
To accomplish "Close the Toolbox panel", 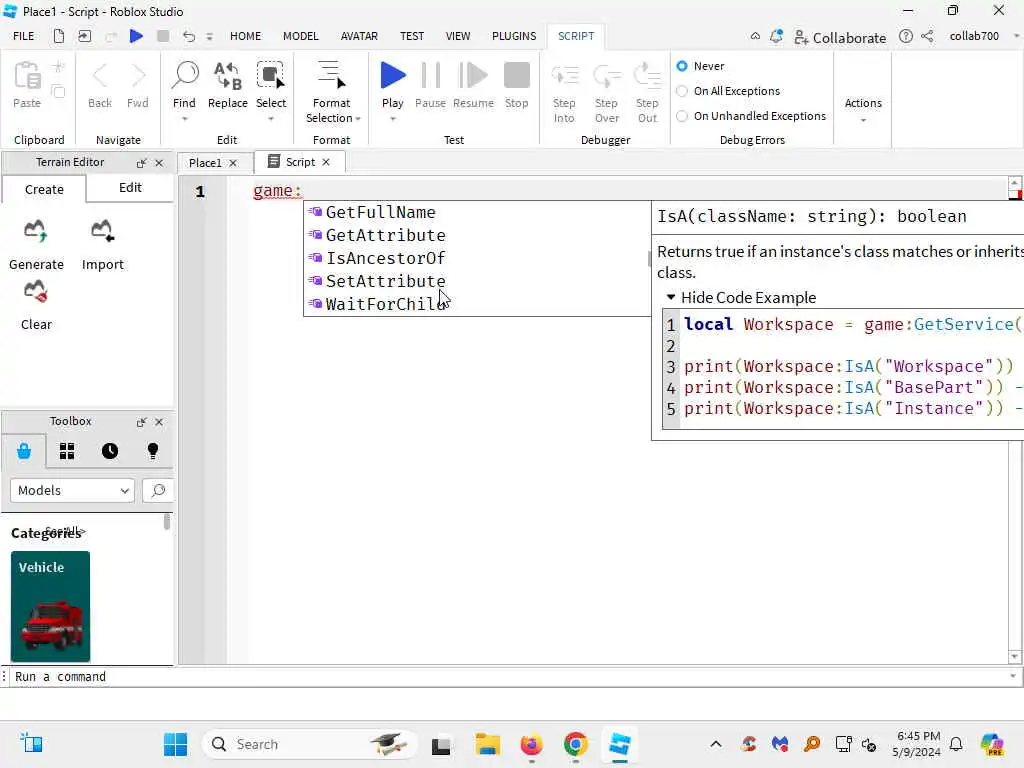I will [x=159, y=422].
